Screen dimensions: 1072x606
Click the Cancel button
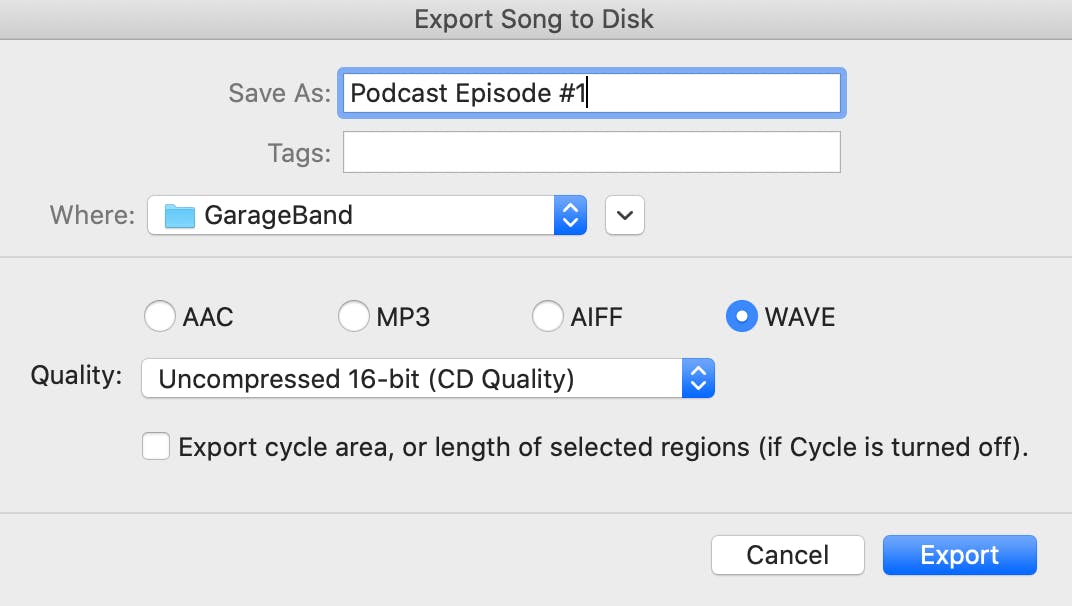click(787, 554)
